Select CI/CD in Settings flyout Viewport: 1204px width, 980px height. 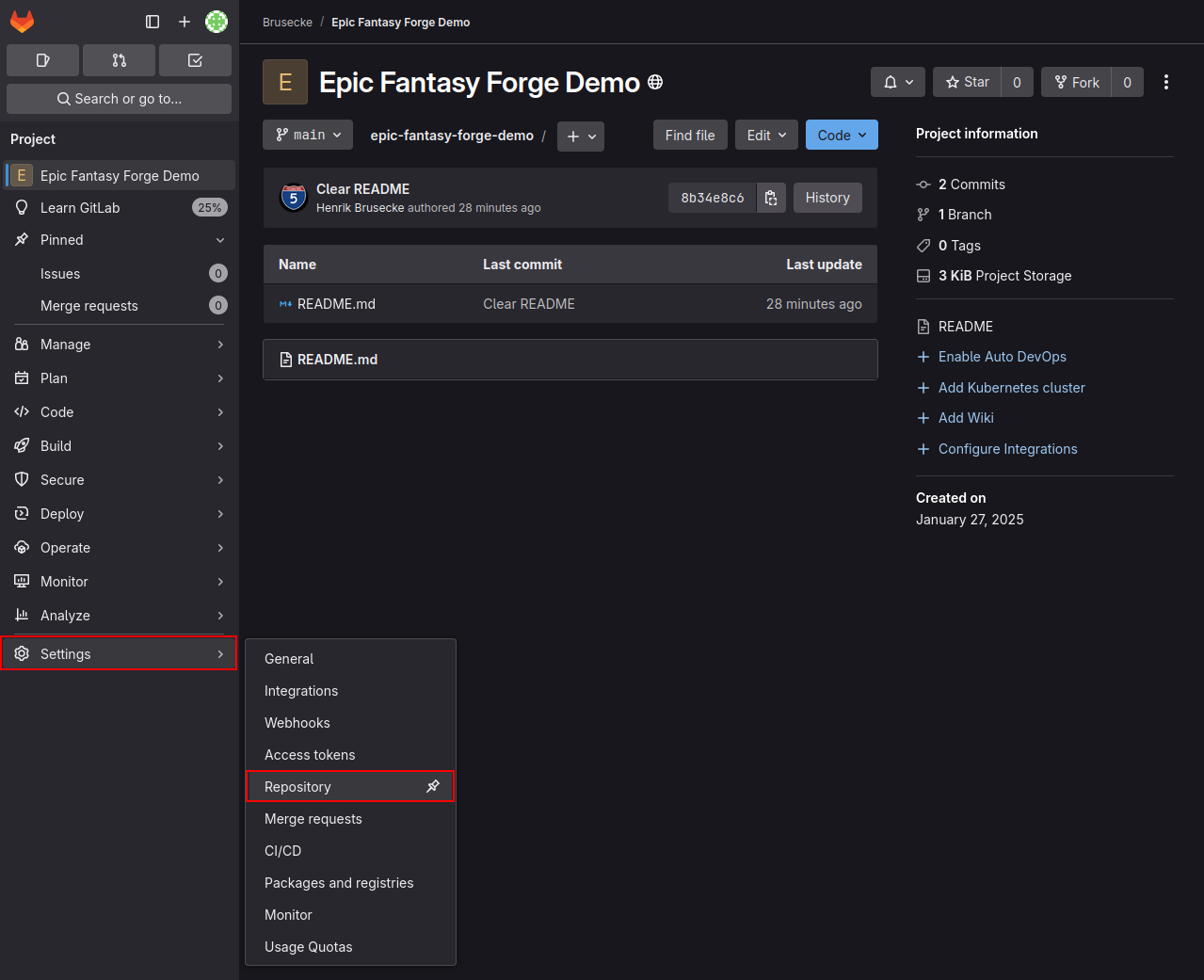coord(350,851)
